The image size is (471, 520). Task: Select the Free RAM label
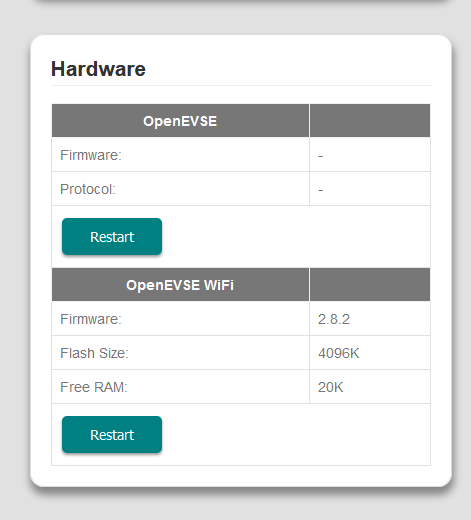click(94, 387)
